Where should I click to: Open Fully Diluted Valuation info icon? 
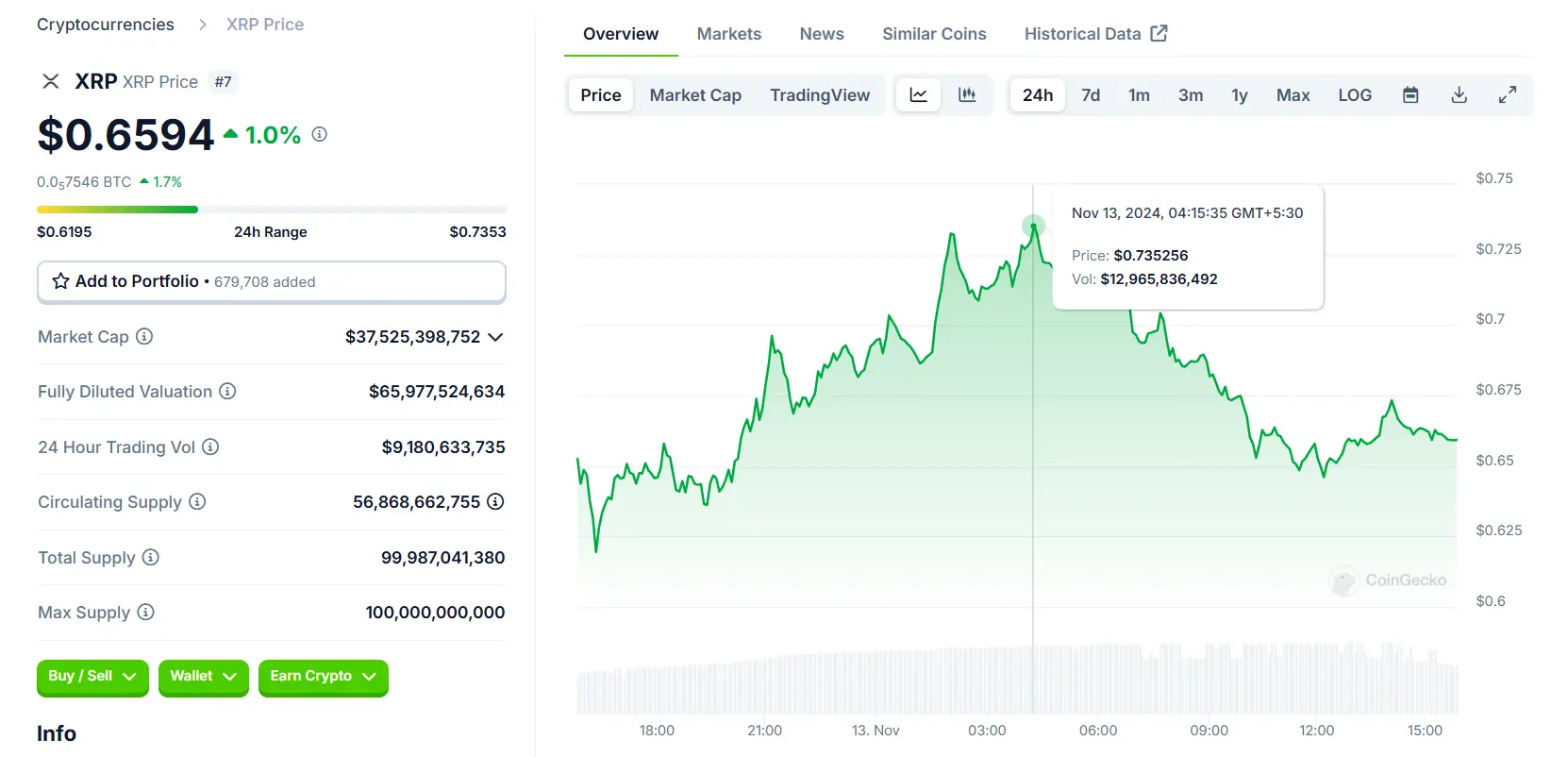(x=227, y=391)
